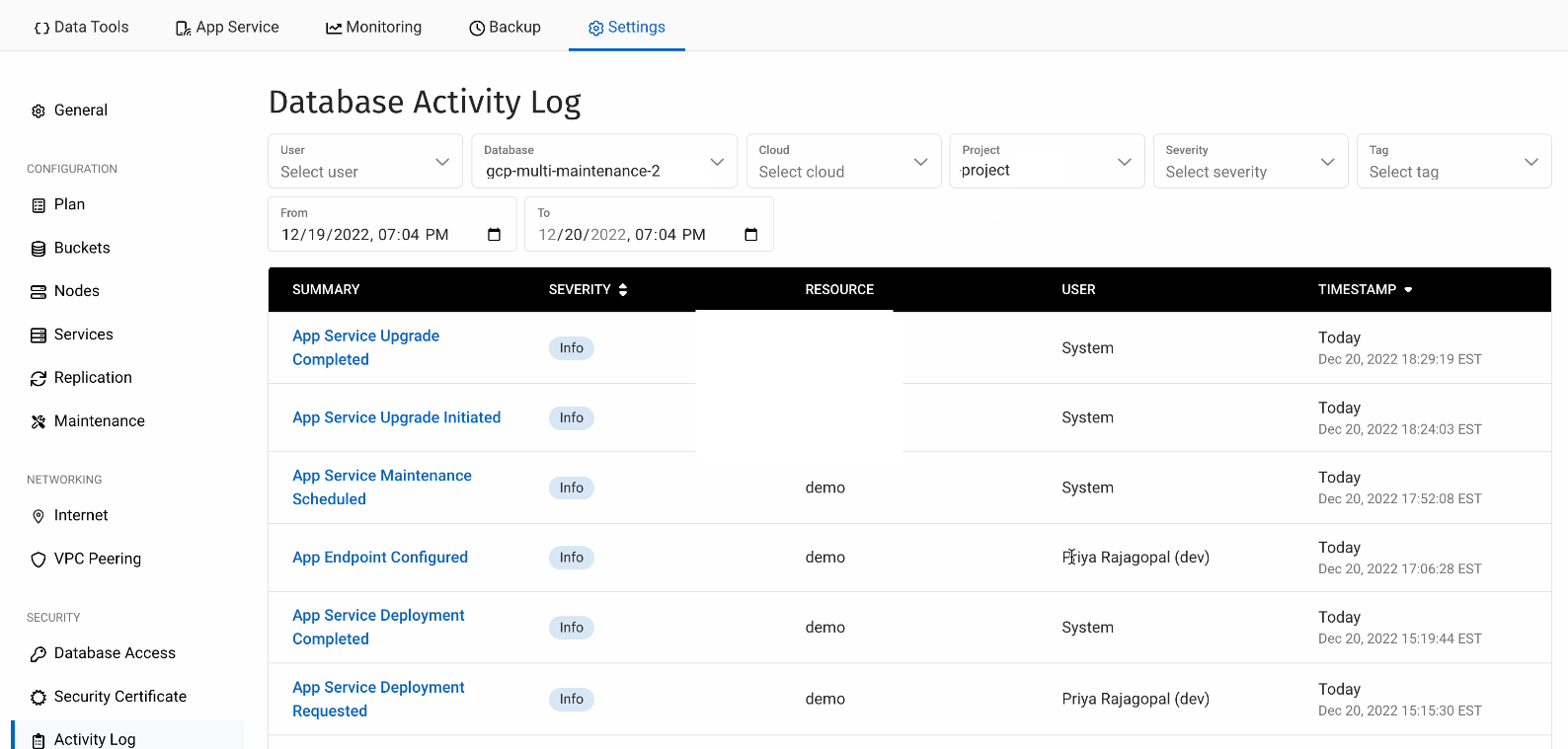1568x749 pixels.
Task: Open the From date calendar picker icon
Action: pyautogui.click(x=495, y=235)
